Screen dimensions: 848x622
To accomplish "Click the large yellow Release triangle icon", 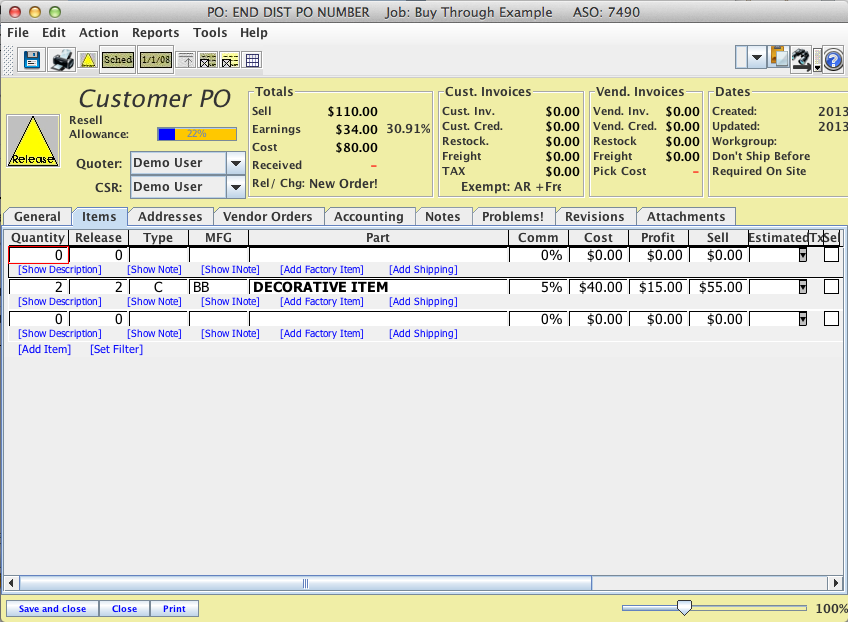I will 33,141.
